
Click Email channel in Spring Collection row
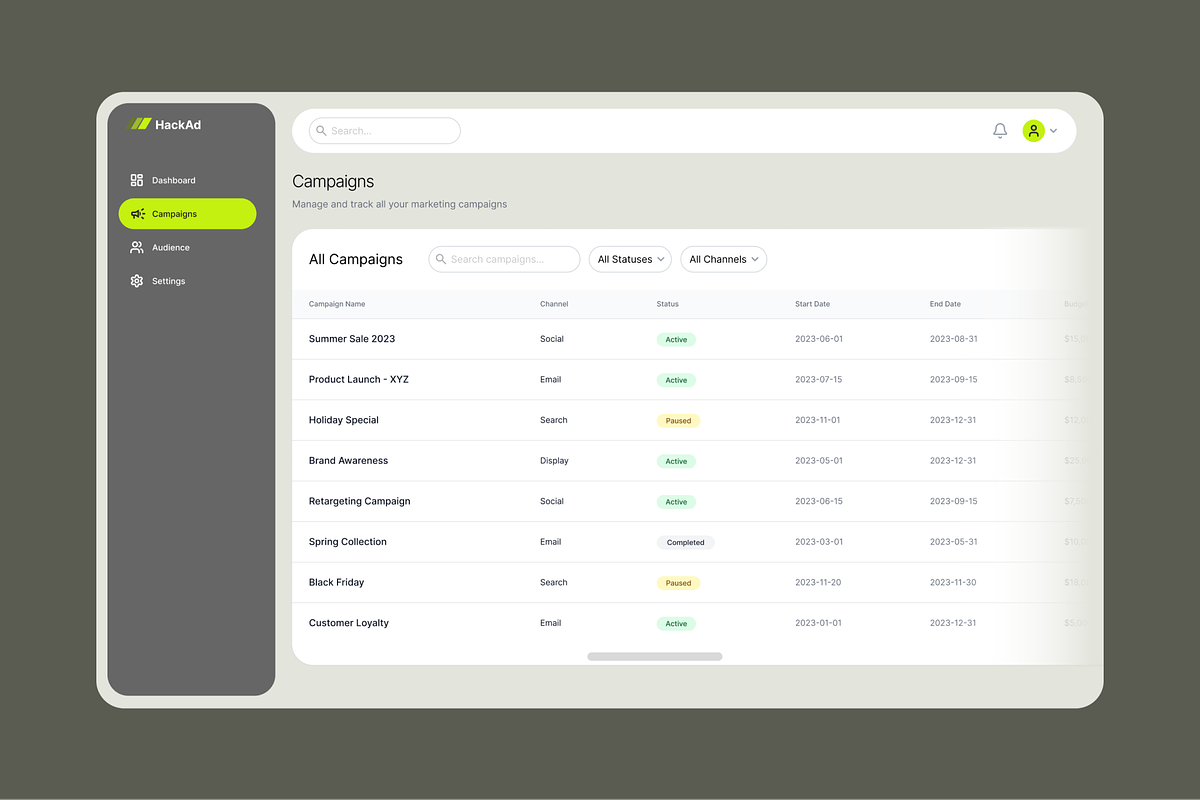click(551, 542)
